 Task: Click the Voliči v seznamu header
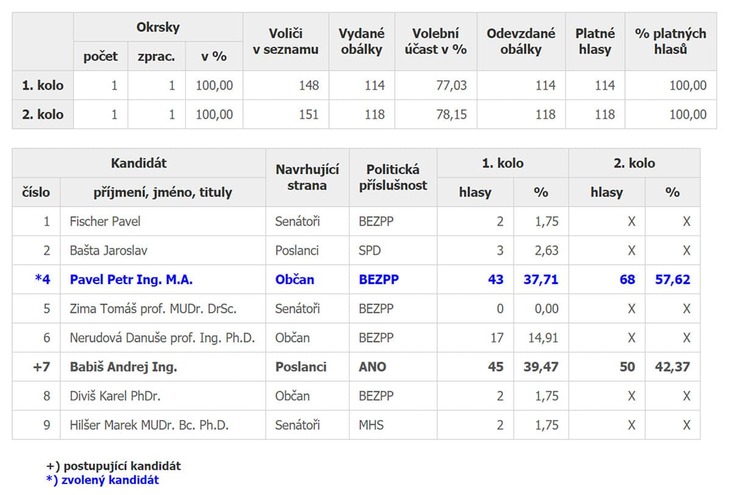point(286,41)
